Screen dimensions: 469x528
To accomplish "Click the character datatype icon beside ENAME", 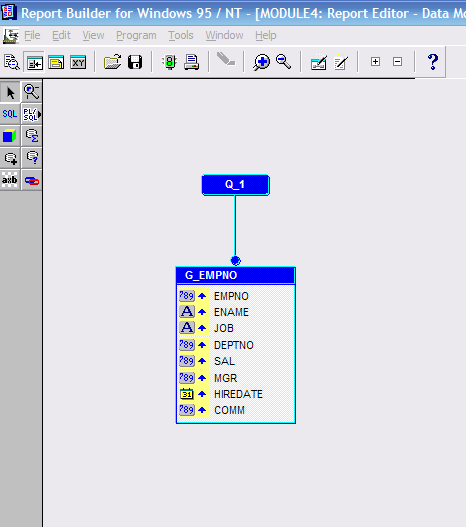I will click(187, 312).
